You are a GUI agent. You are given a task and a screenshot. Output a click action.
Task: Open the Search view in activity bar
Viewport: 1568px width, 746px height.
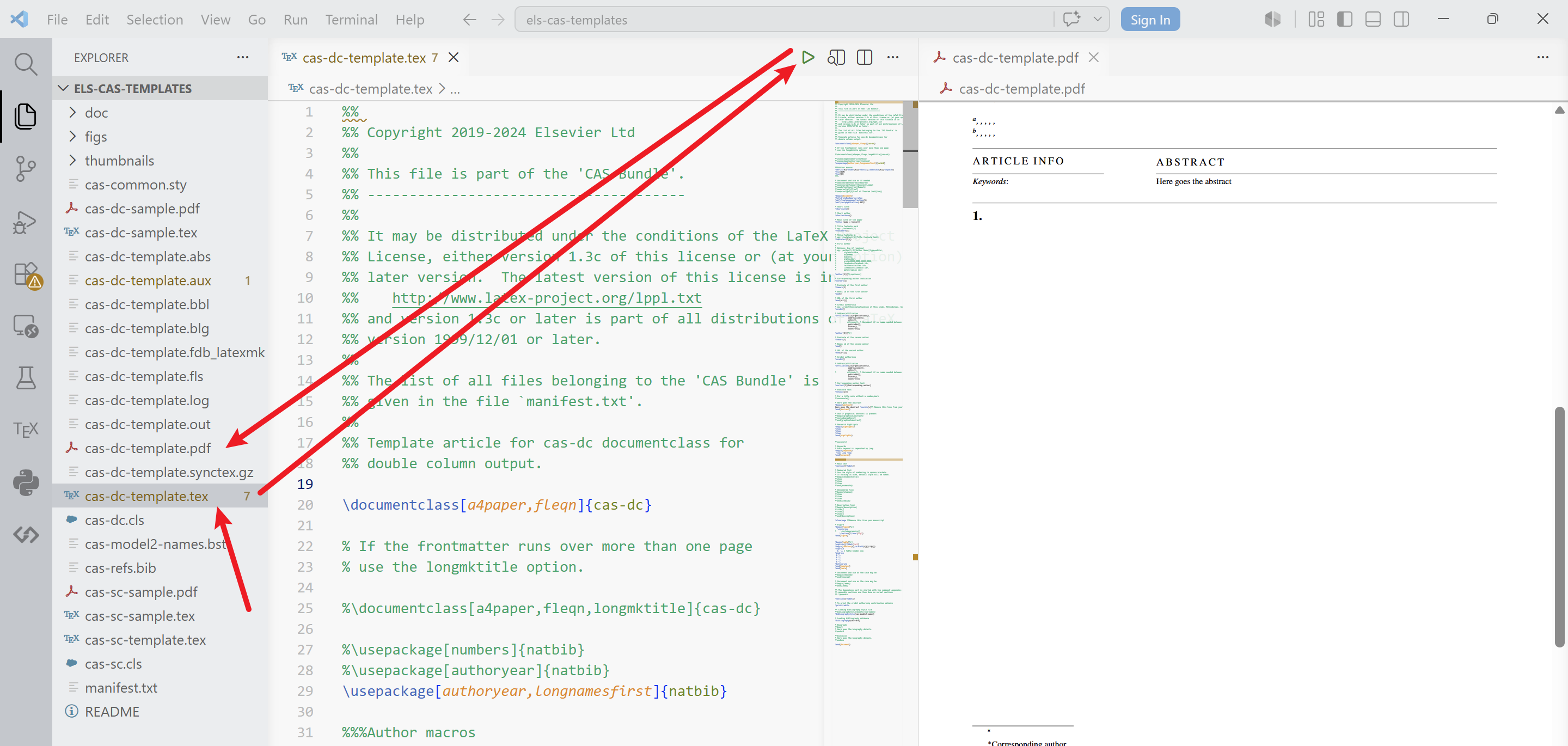[26, 64]
